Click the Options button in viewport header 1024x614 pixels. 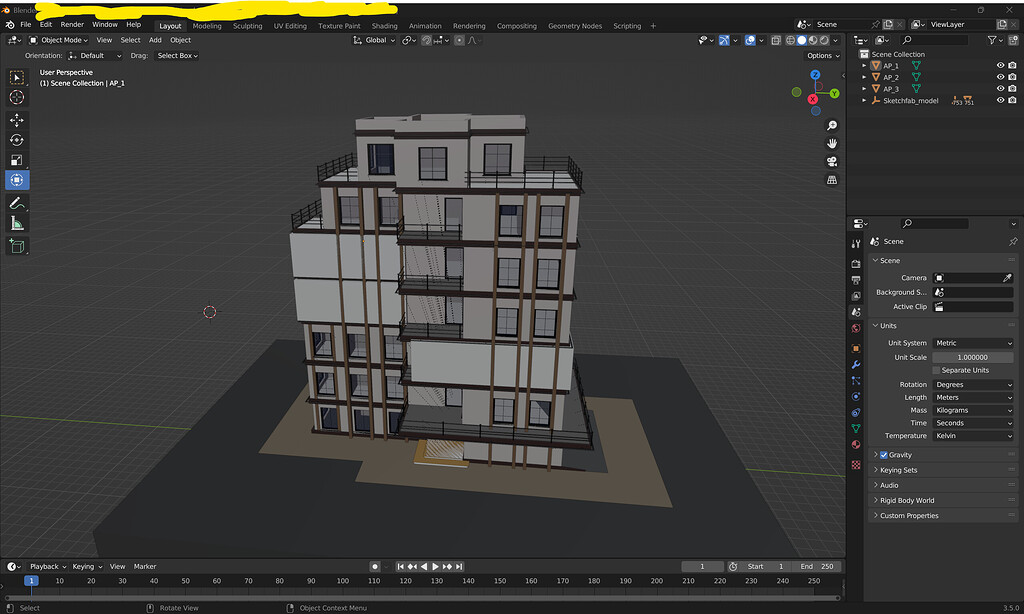821,56
